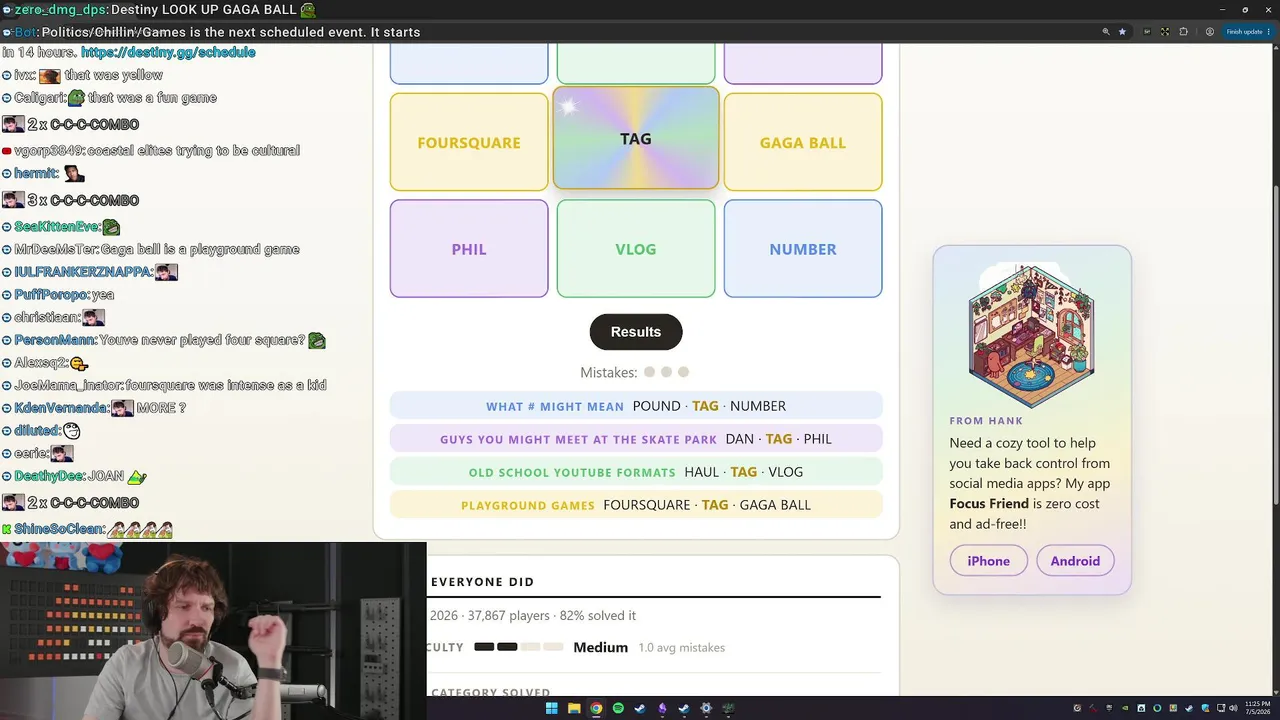This screenshot has width=1280, height=720.
Task: Open the destiny.gg/schedule link
Action: pyautogui.click(x=168, y=52)
